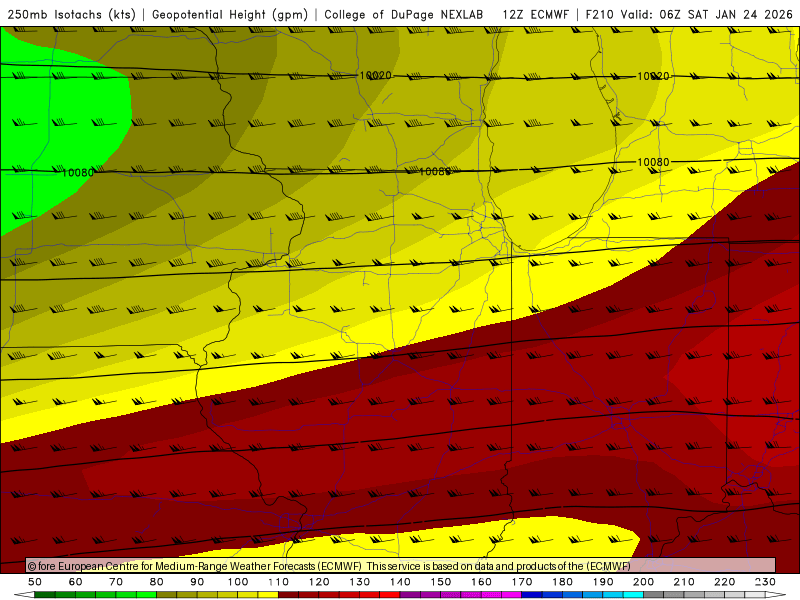The height and width of the screenshot is (600, 800).
Task: Select the "Geopotential Height (gpm)" header label
Action: [x=230, y=14]
